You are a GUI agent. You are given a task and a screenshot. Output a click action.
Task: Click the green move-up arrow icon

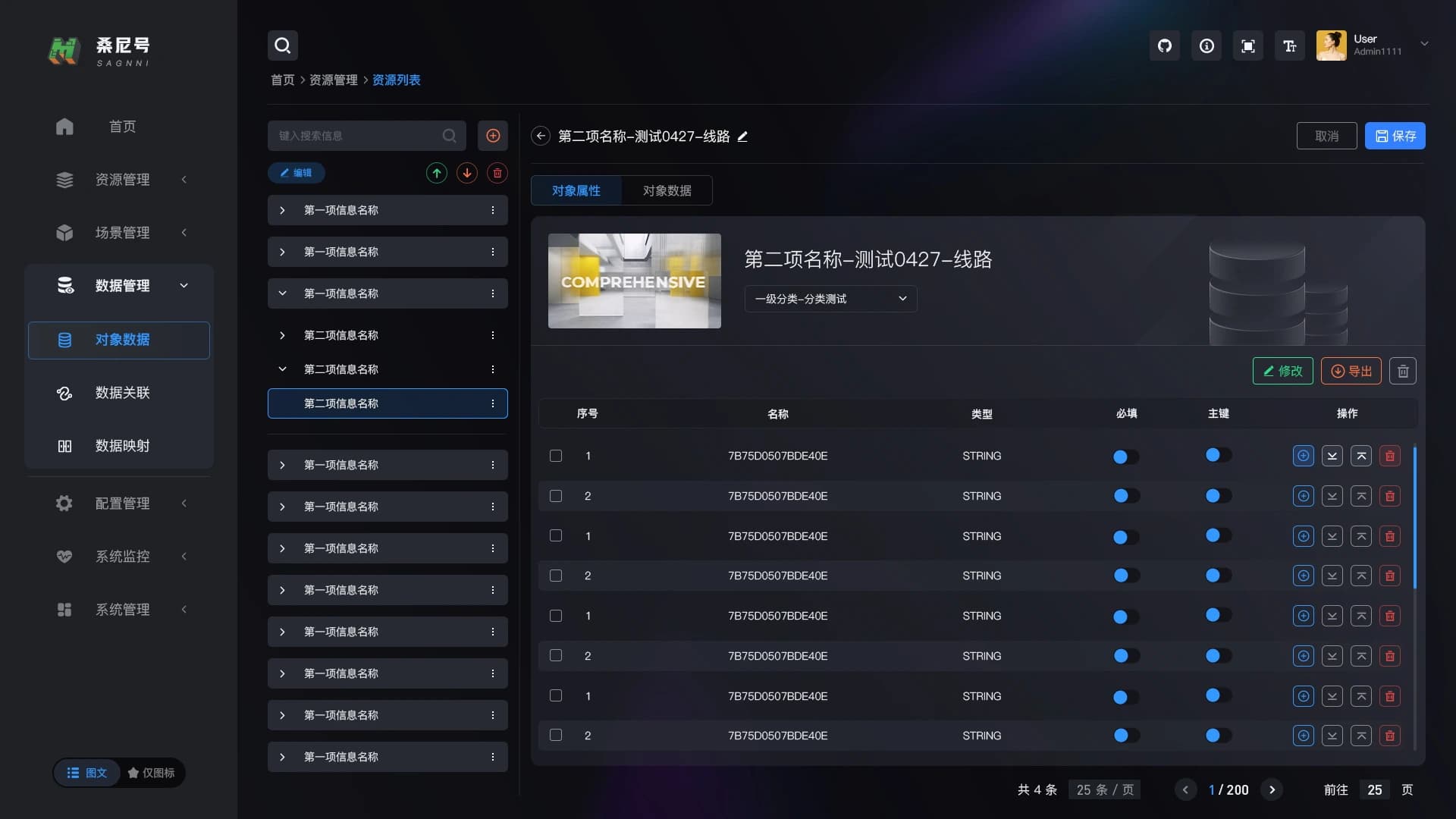(x=437, y=173)
